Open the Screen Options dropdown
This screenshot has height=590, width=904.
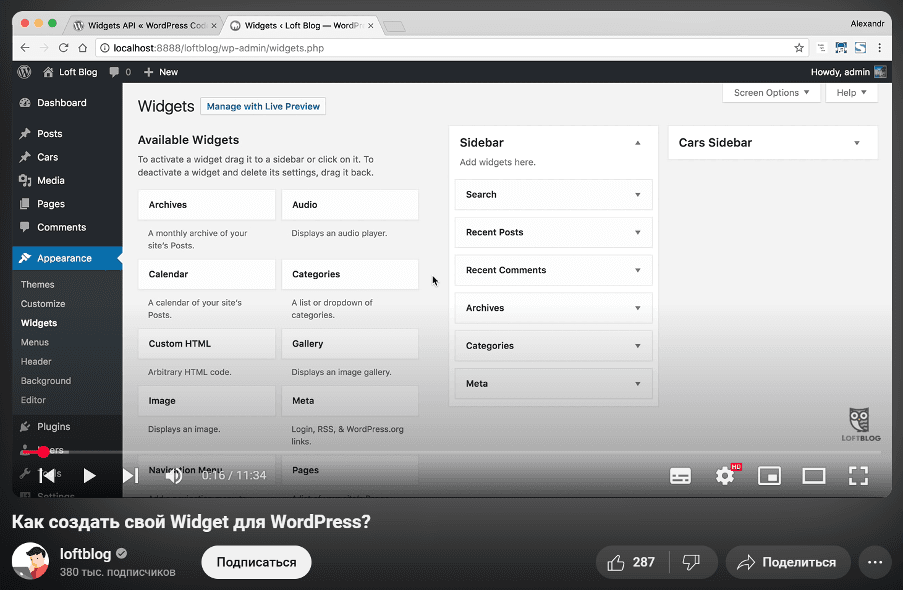771,93
